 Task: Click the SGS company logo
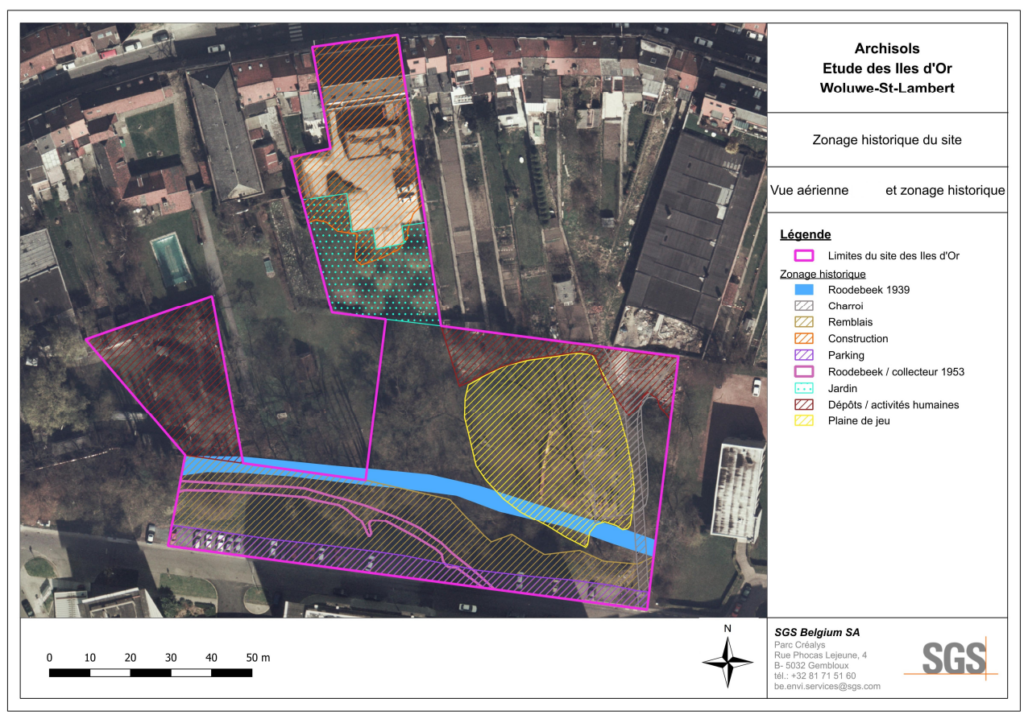(x=953, y=658)
